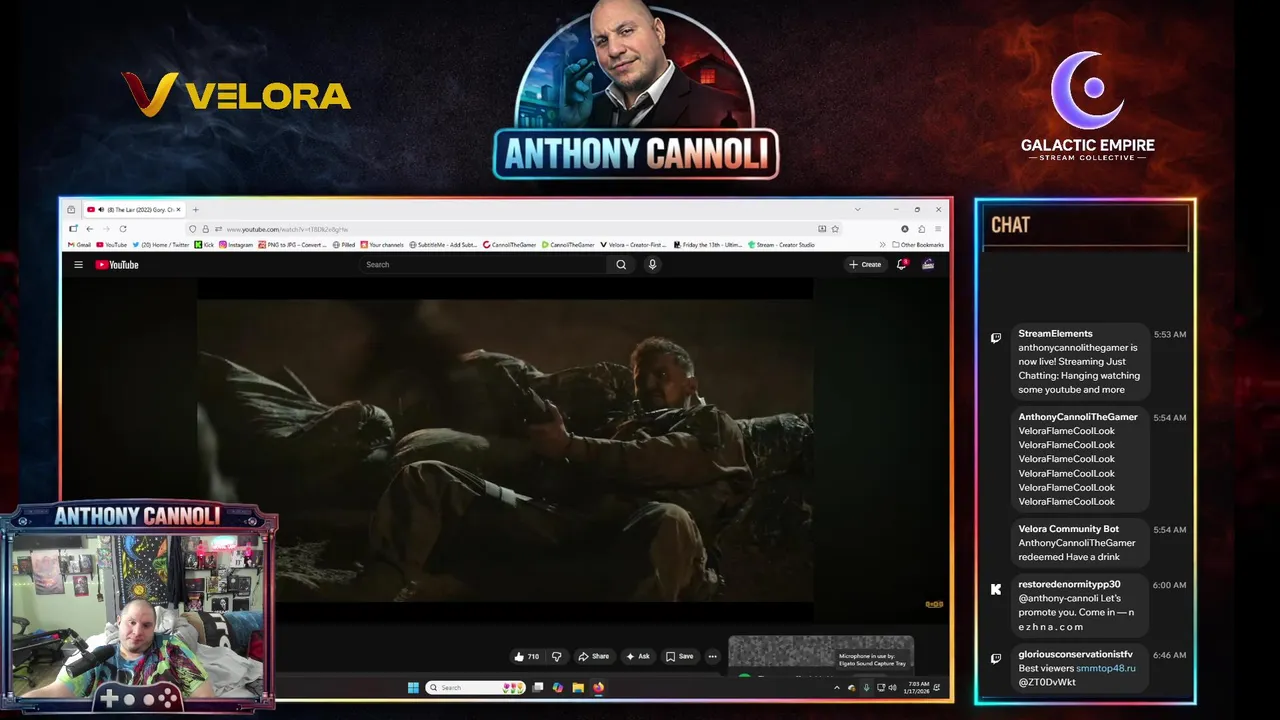
Task: Reload the page in the browser
Action: tap(123, 229)
